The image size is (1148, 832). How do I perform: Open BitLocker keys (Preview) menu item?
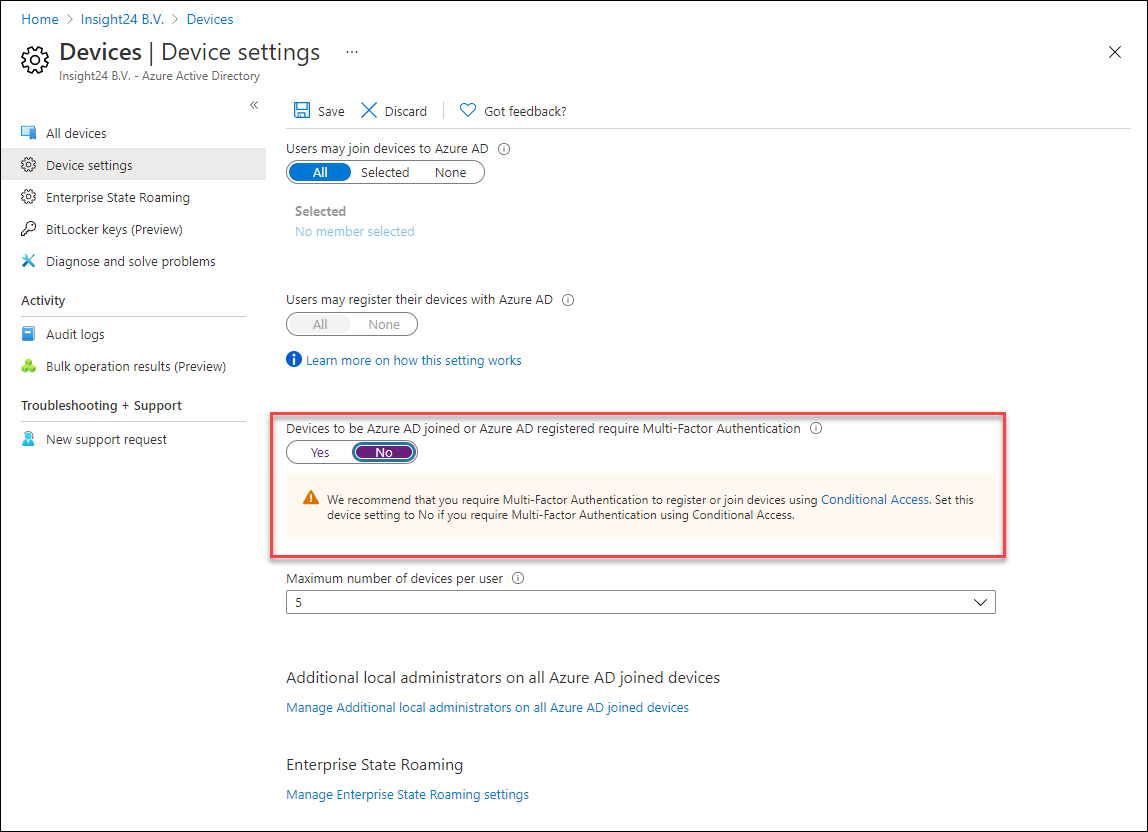pos(133,229)
